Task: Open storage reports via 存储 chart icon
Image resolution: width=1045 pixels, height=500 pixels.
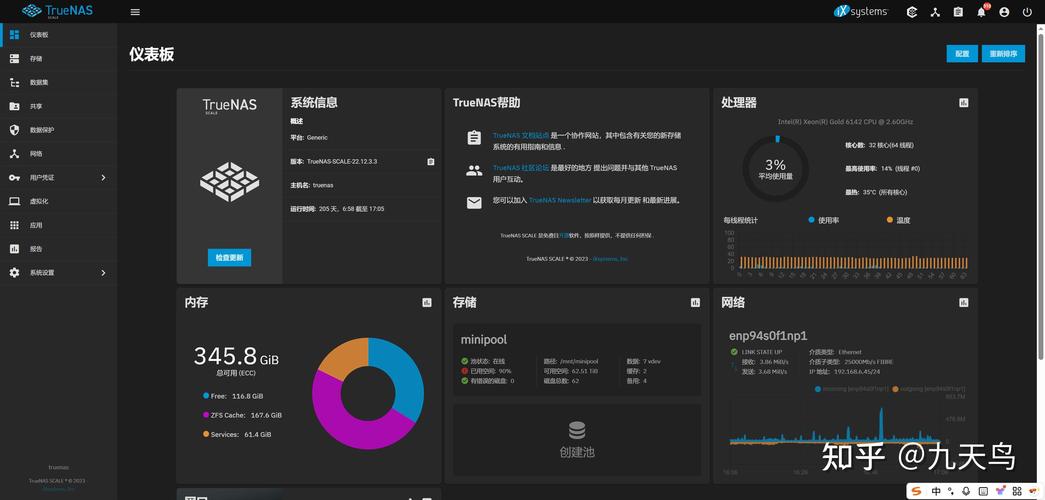Action: [x=695, y=302]
